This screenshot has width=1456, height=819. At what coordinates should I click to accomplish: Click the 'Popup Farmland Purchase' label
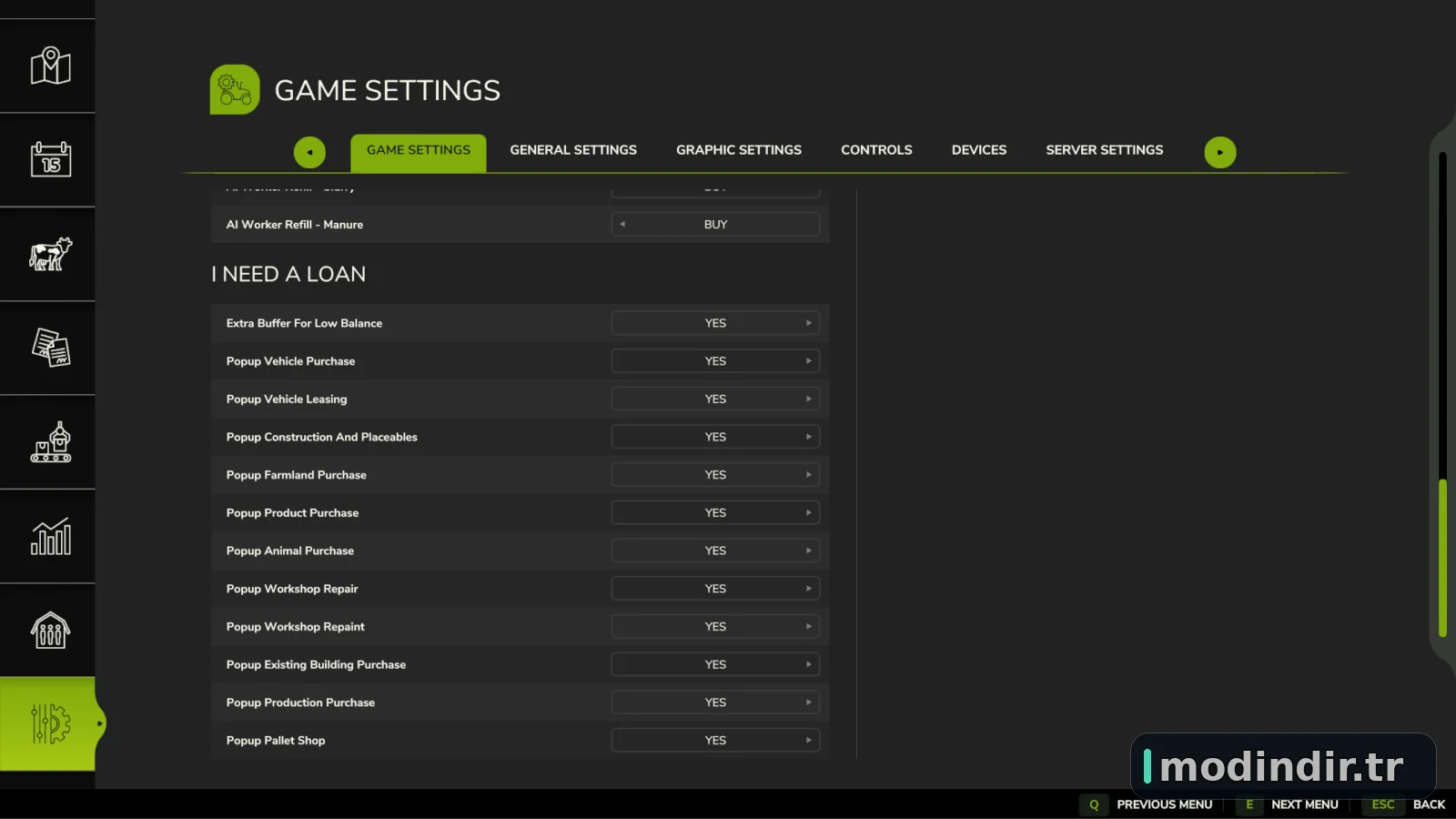pyautogui.click(x=297, y=475)
